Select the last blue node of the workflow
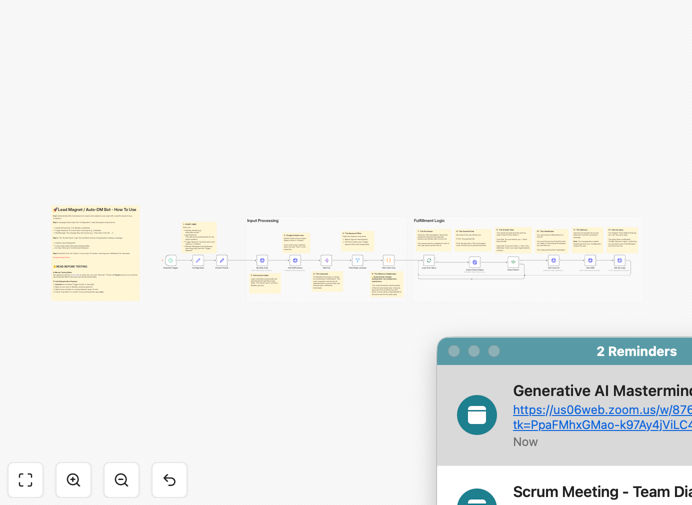 pos(619,260)
